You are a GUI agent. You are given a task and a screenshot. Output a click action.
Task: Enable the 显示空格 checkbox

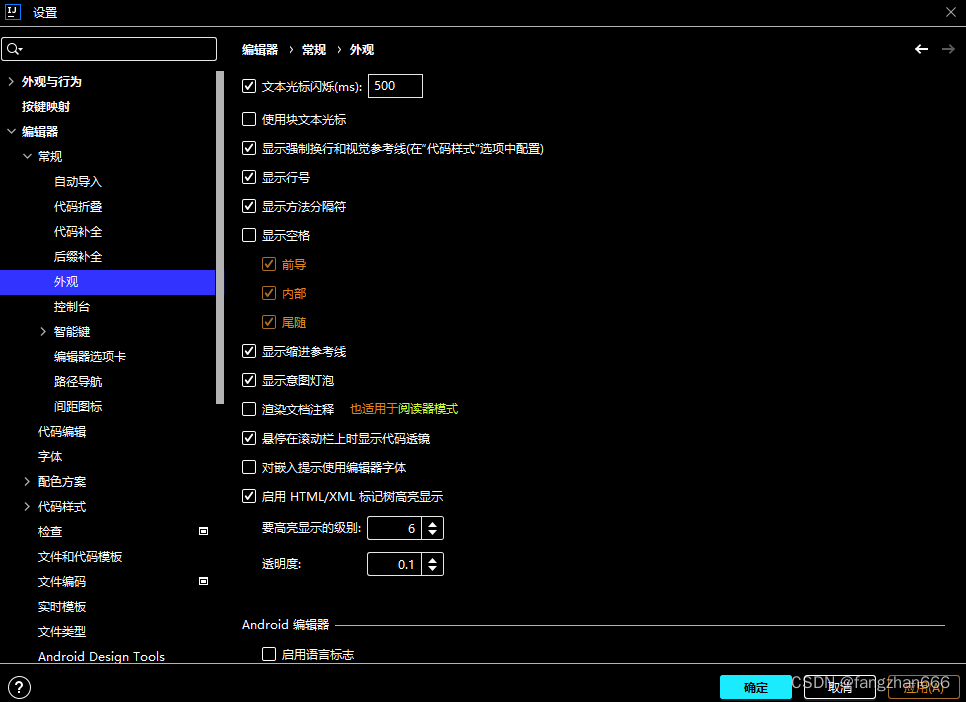249,235
